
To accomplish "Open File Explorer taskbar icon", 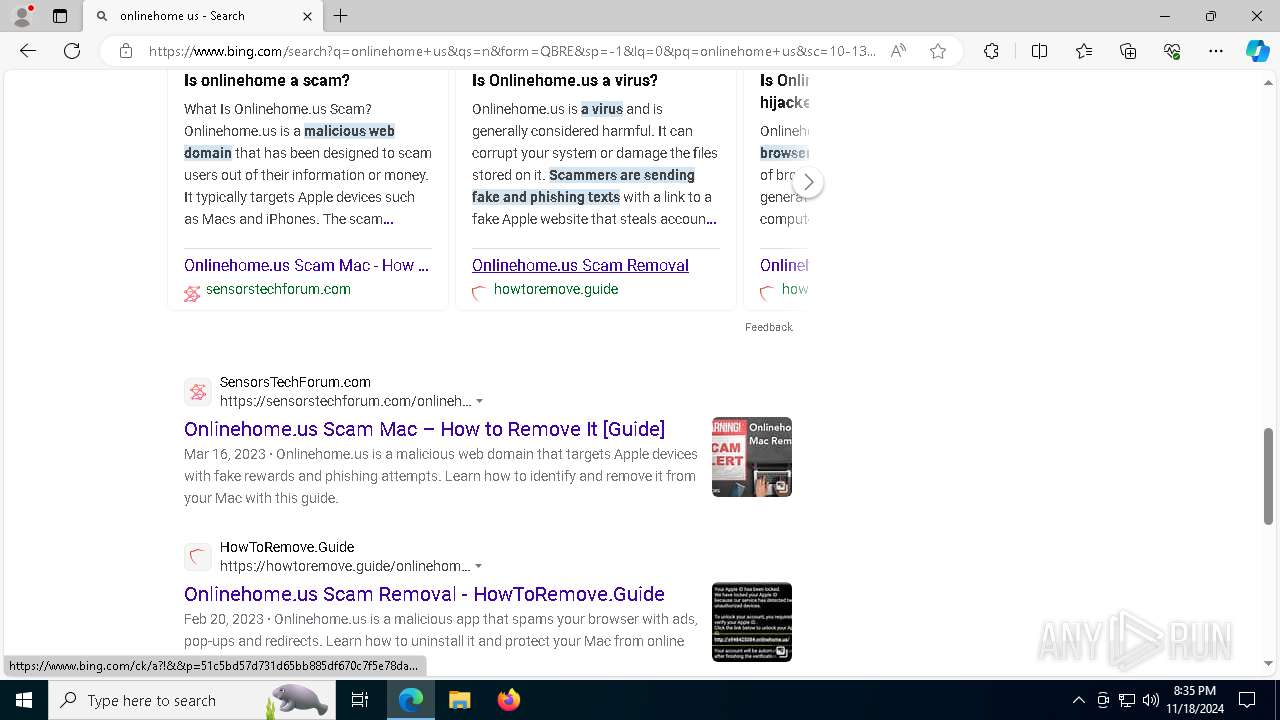I will pos(459,700).
